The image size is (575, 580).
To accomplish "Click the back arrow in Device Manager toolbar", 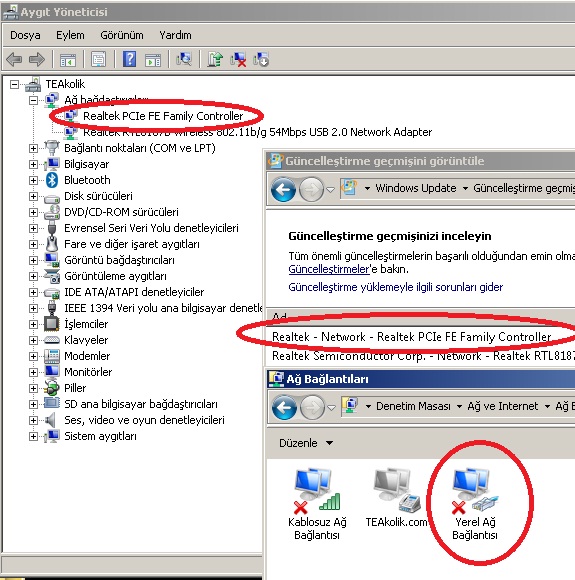I will (14, 60).
